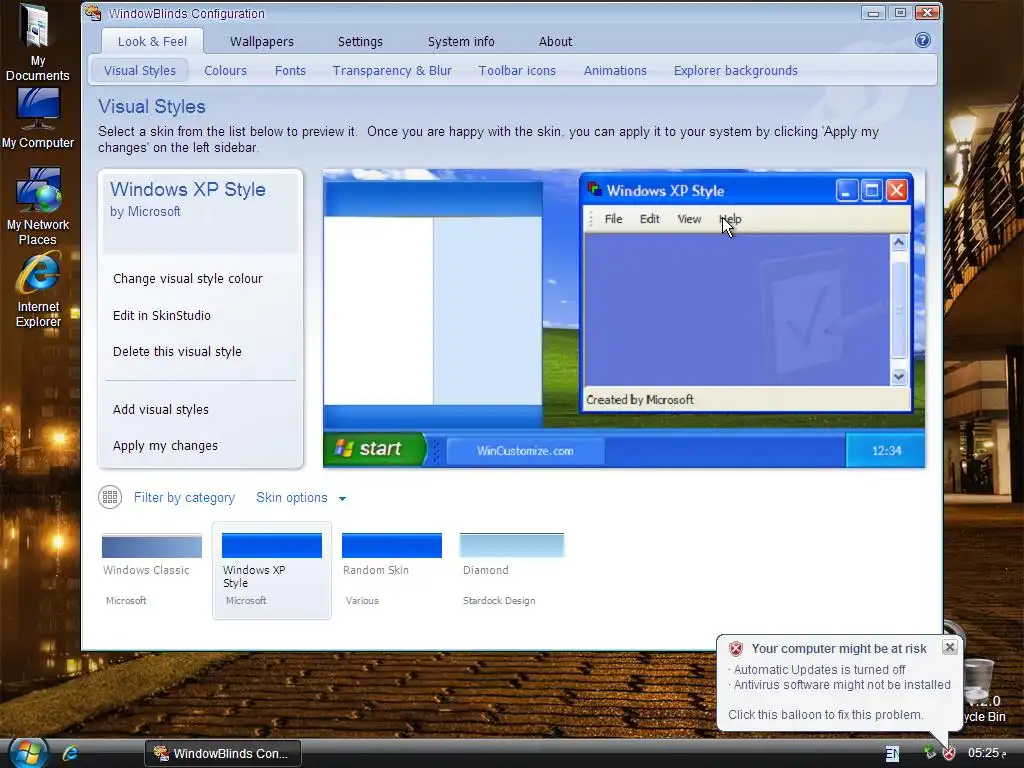The height and width of the screenshot is (768, 1024).
Task: Select My Network Places desktop icon
Action: 38,207
